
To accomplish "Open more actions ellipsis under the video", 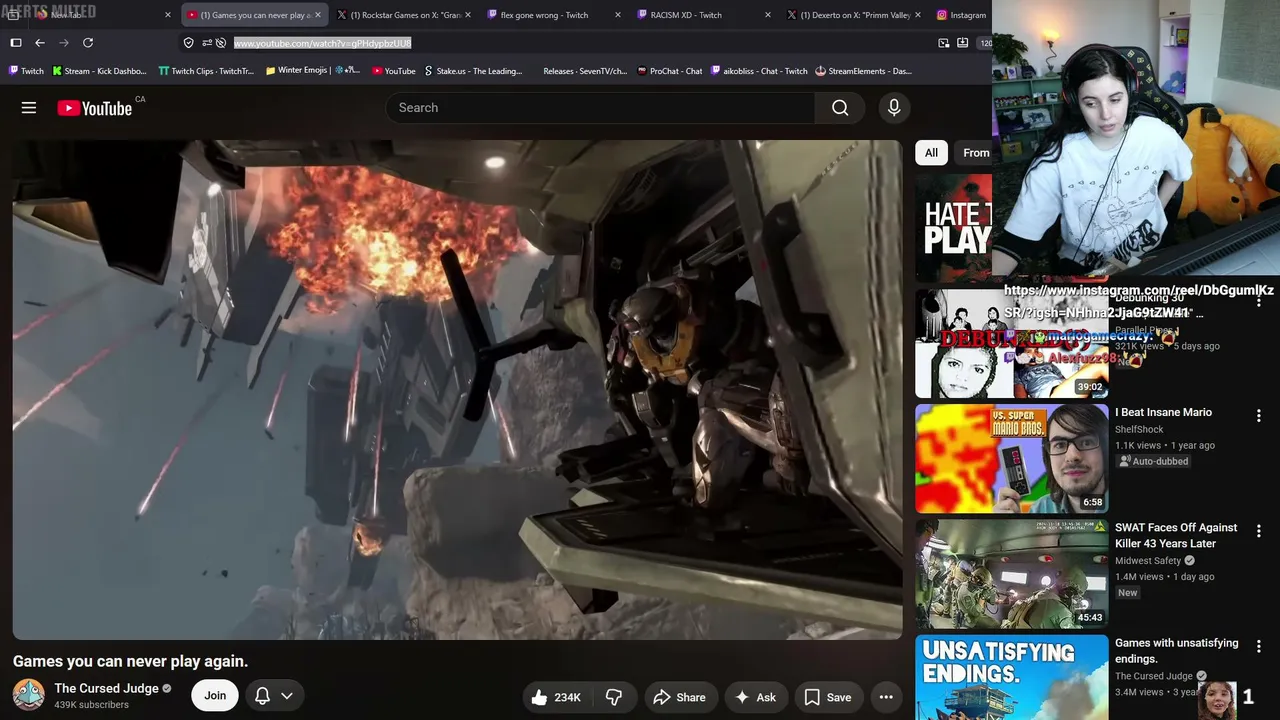I will 886,697.
